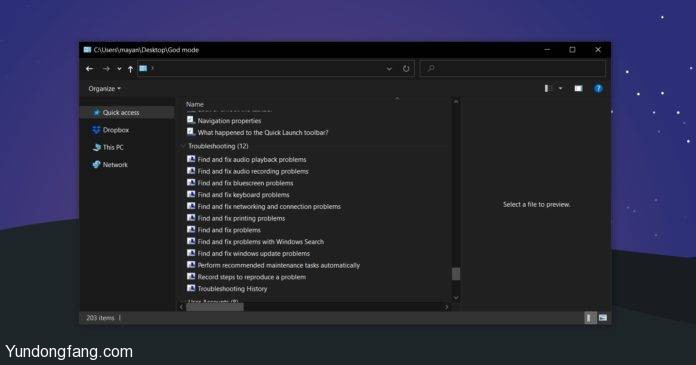
Task: Click the Quick access star icon
Action: pos(96,113)
